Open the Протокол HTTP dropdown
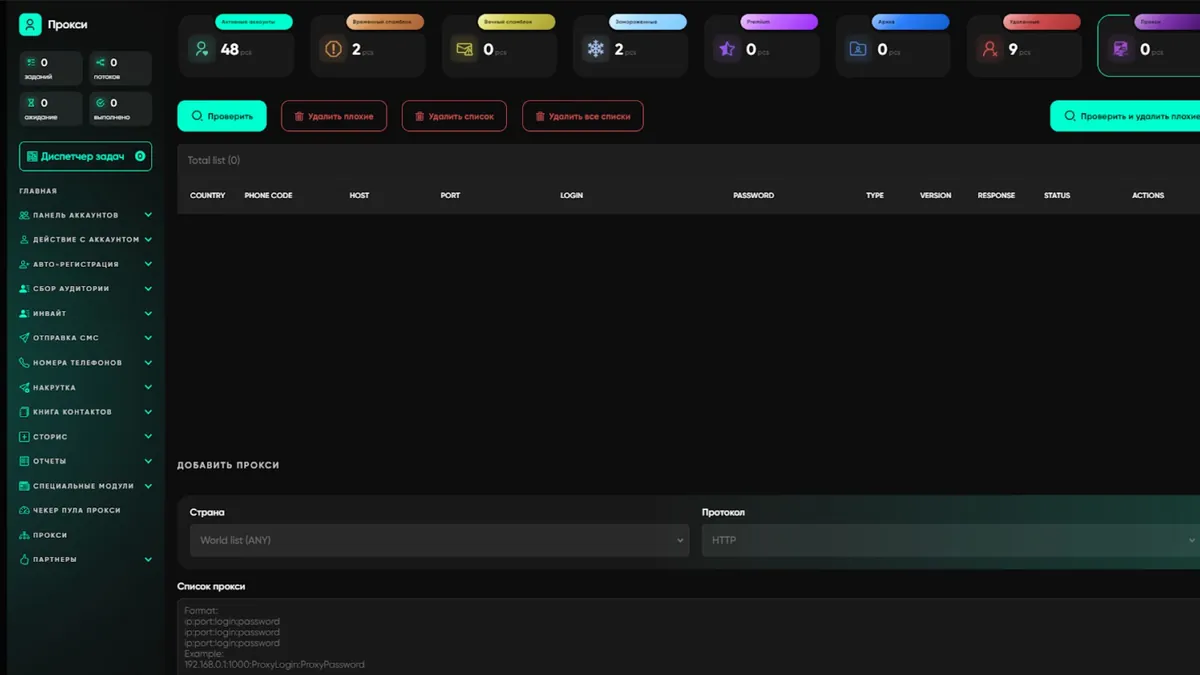This screenshot has height=675, width=1200. pyautogui.click(x=950, y=540)
